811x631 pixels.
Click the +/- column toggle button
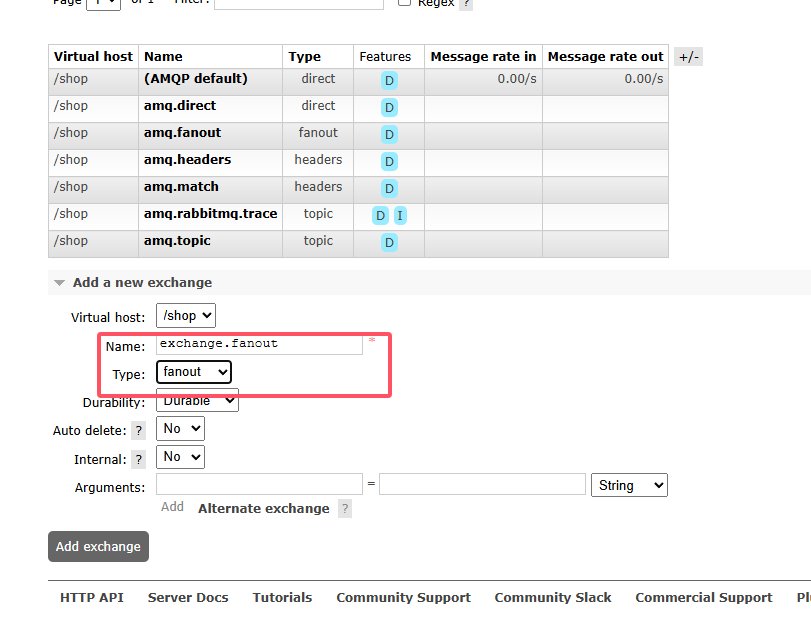point(688,57)
